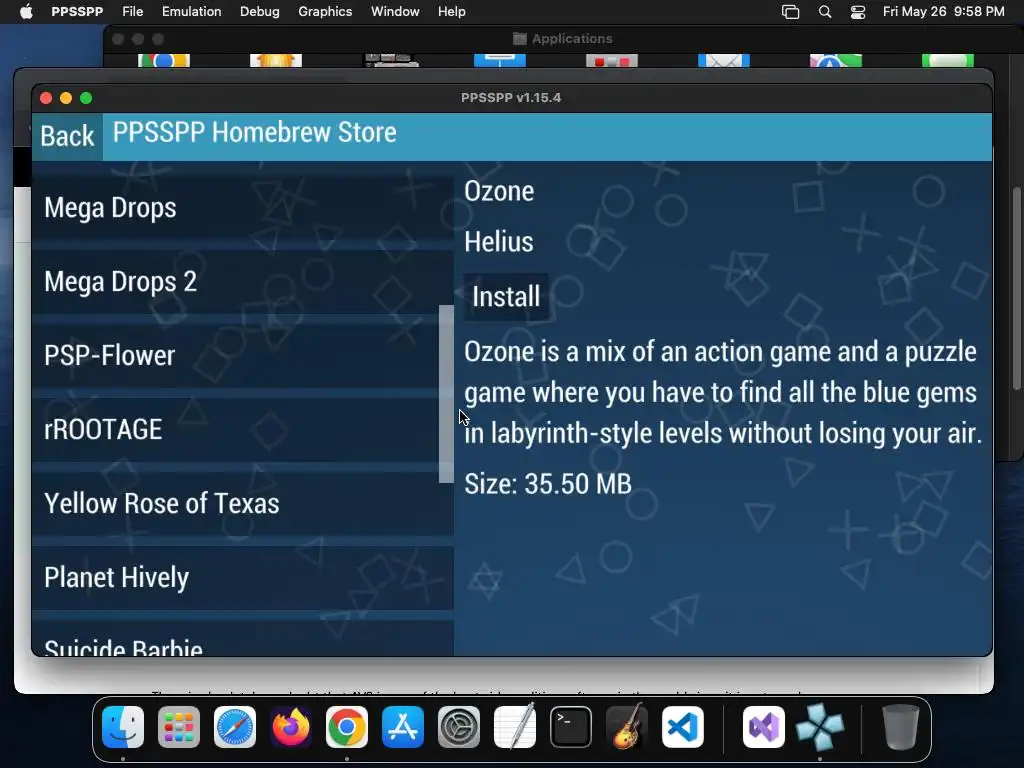Open the Trash in the dock
The image size is (1024, 768).
(x=901, y=727)
